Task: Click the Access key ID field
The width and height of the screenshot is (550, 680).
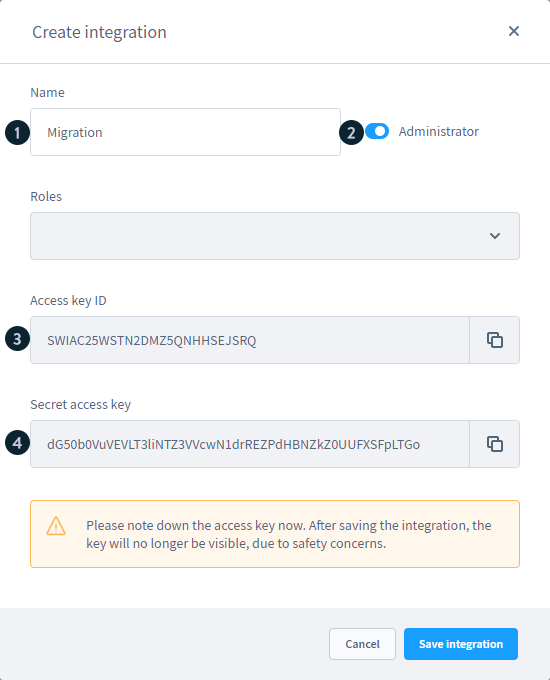Action: point(250,340)
